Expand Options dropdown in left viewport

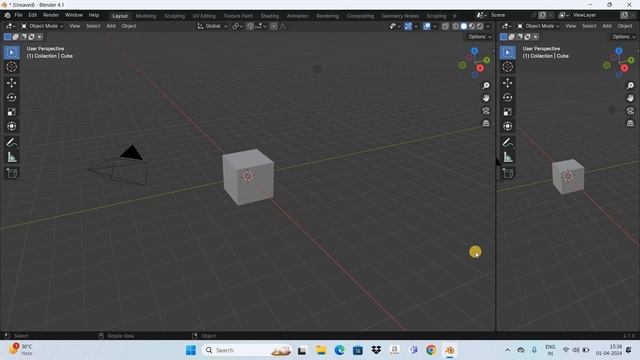(x=480, y=37)
